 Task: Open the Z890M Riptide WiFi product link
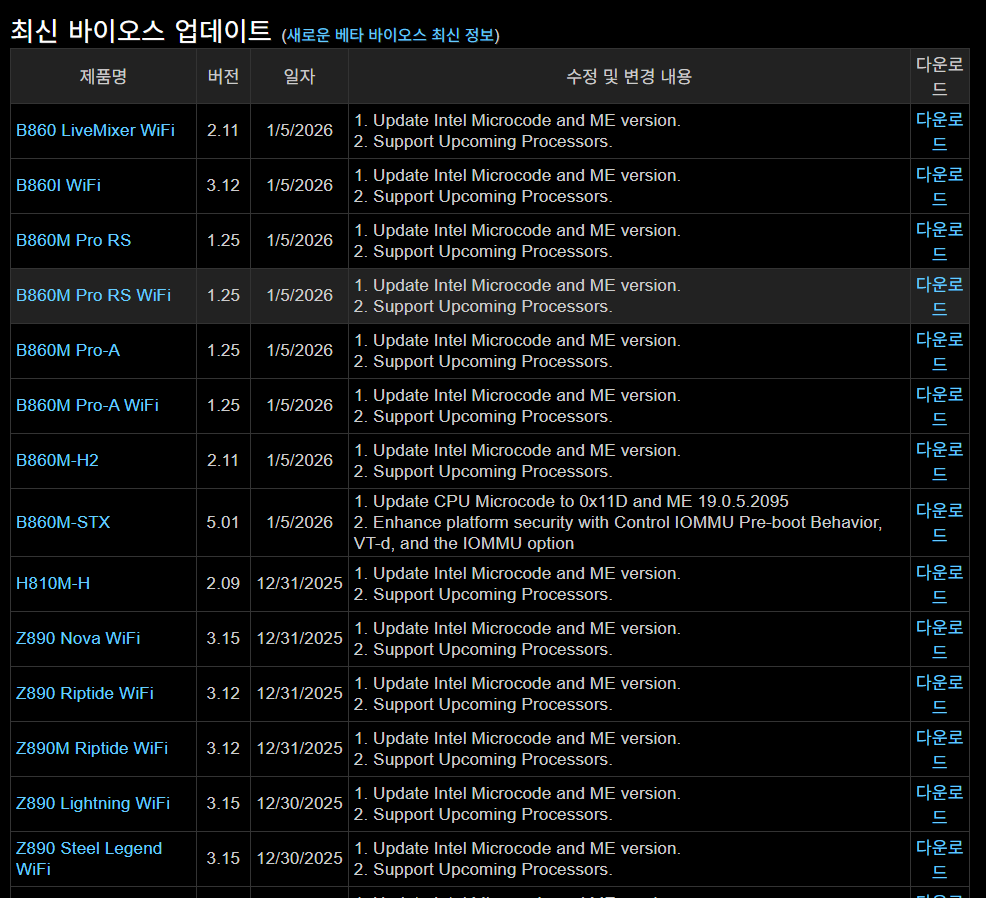(x=91, y=748)
